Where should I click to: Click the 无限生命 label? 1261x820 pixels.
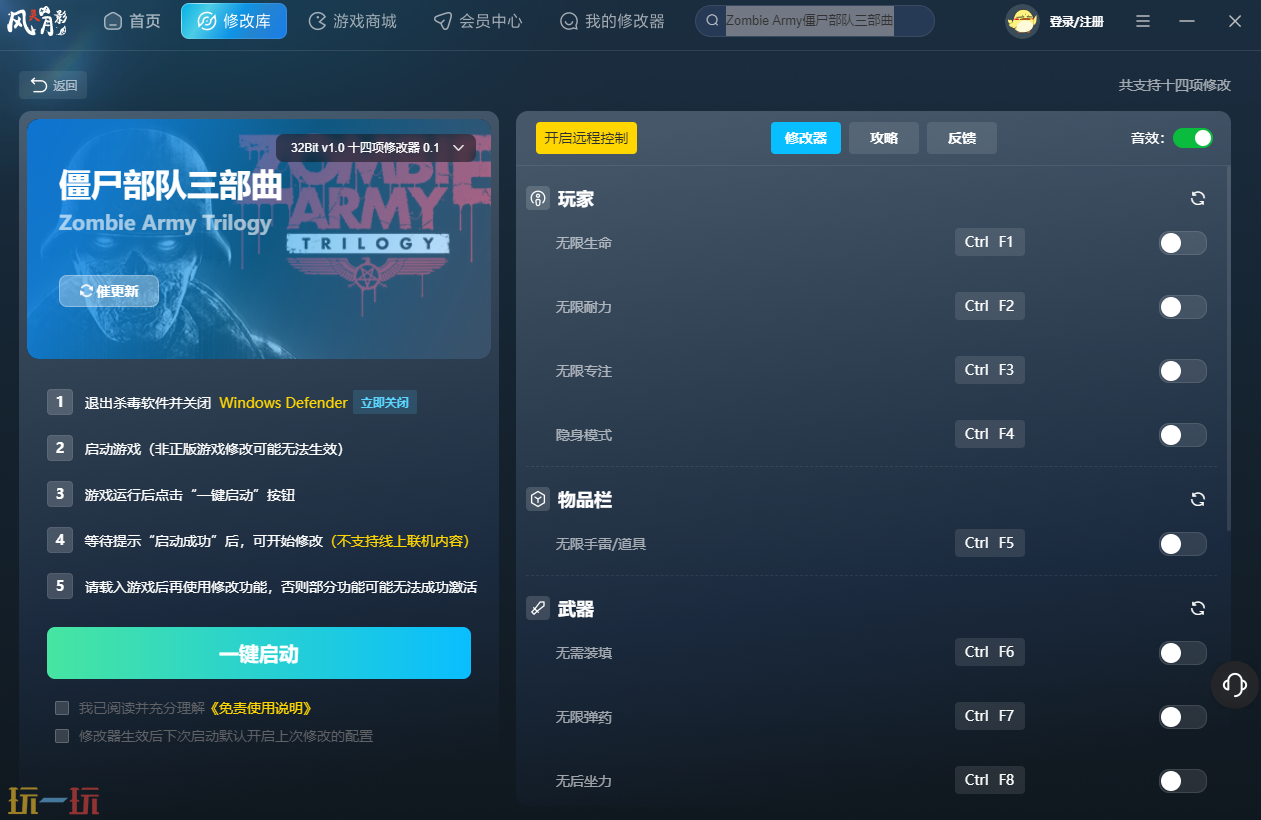pos(584,243)
